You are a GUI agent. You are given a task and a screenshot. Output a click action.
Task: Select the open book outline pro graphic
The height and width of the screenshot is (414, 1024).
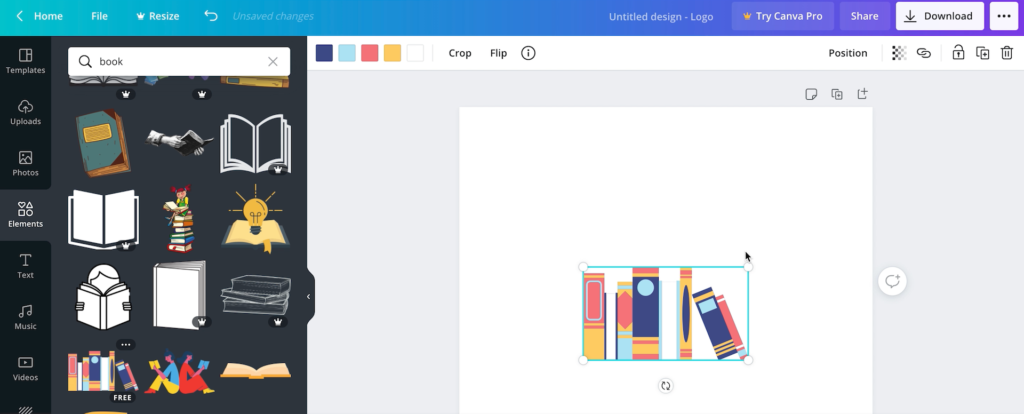(255, 144)
